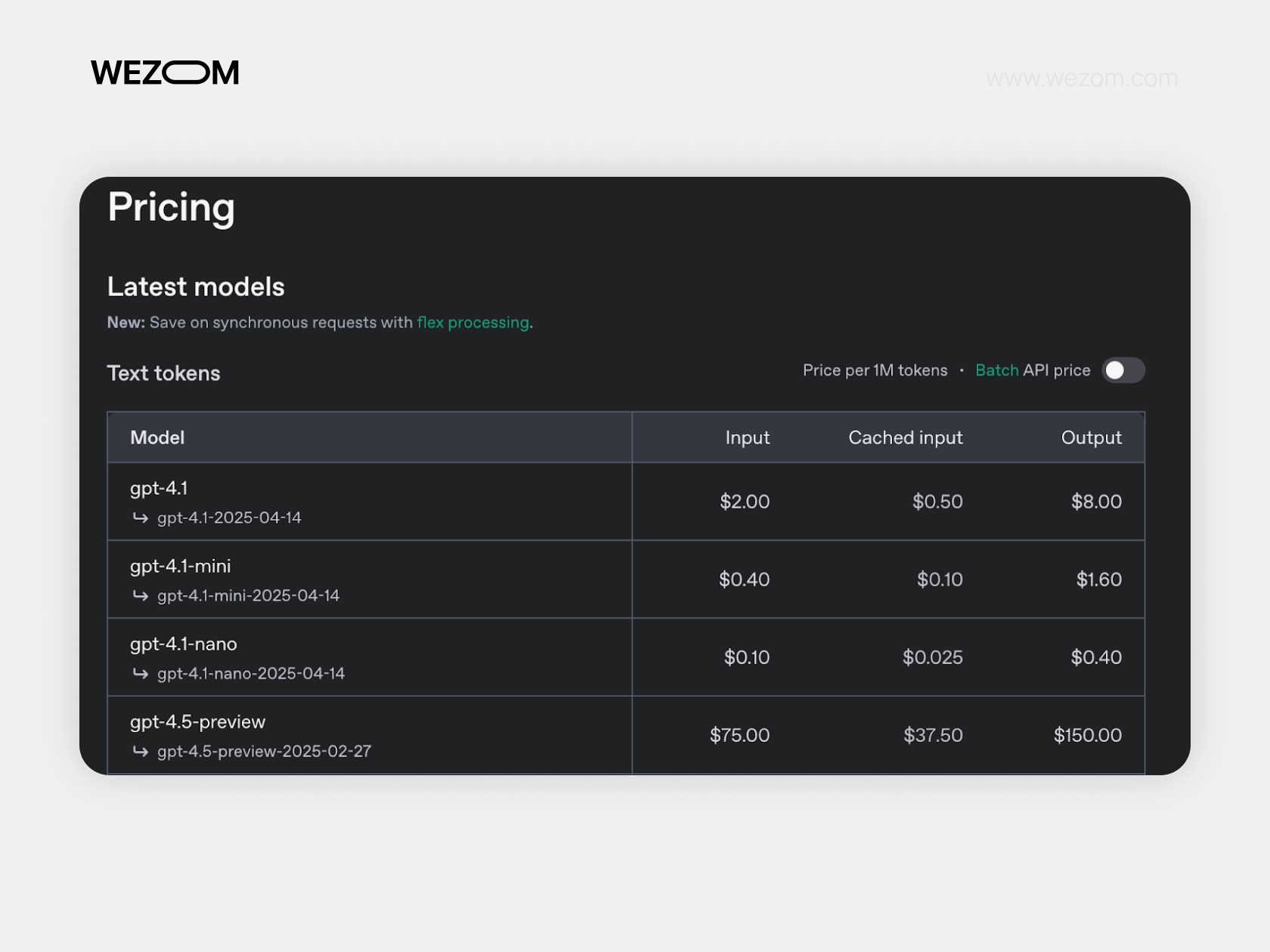The width and height of the screenshot is (1270, 952).
Task: Click the arrow icon beside gpt-4.1-2025-04-14
Action: 141,518
